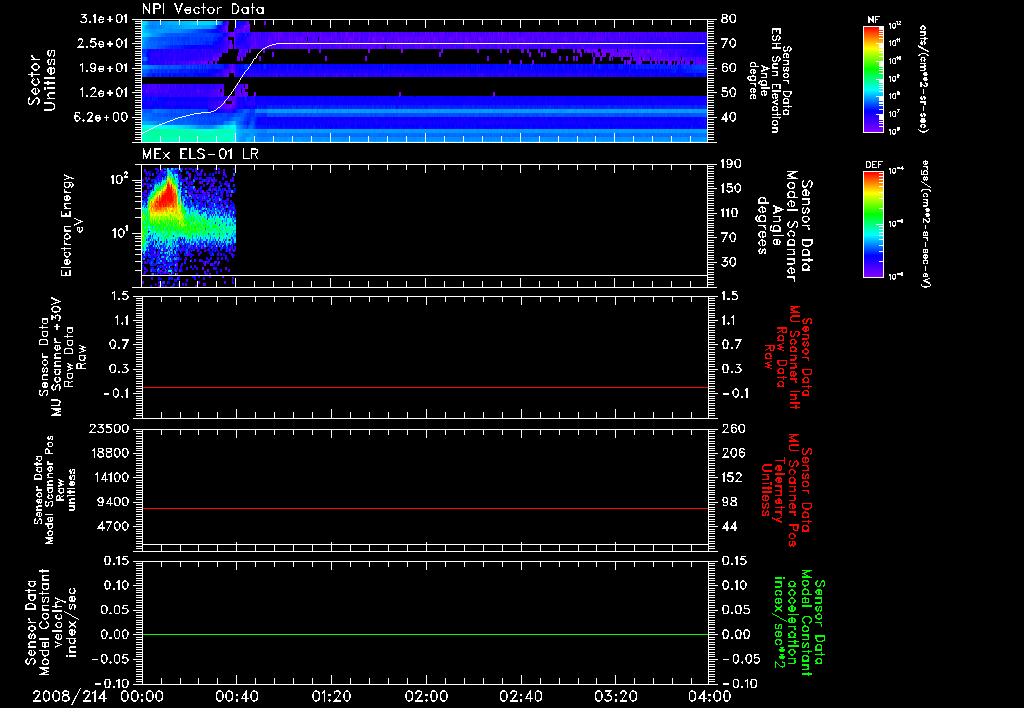Click the 1.2e+01 sector tick value
Screen dimensions: 1024x708
103,93
